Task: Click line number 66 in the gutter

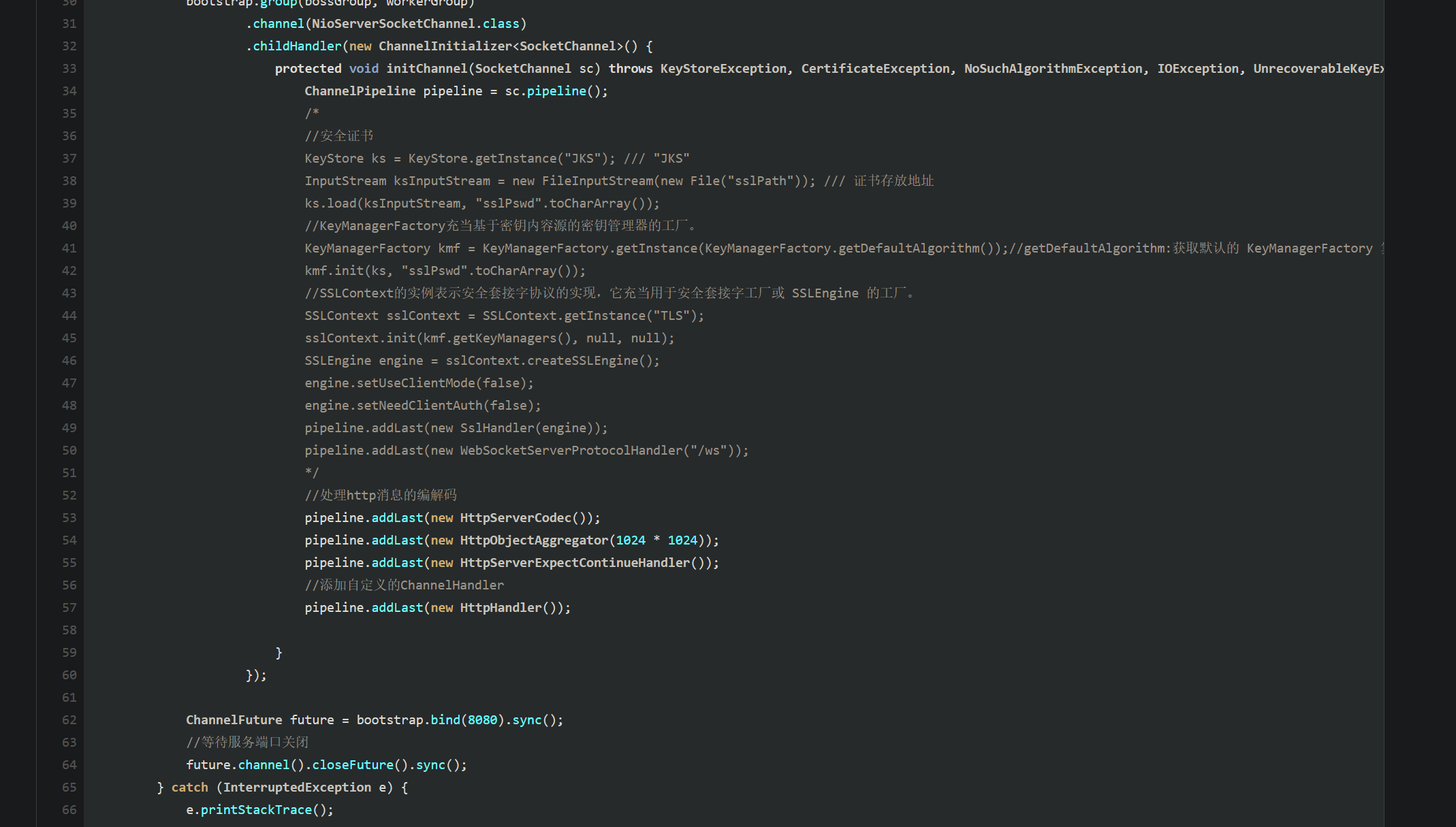Action: [69, 810]
